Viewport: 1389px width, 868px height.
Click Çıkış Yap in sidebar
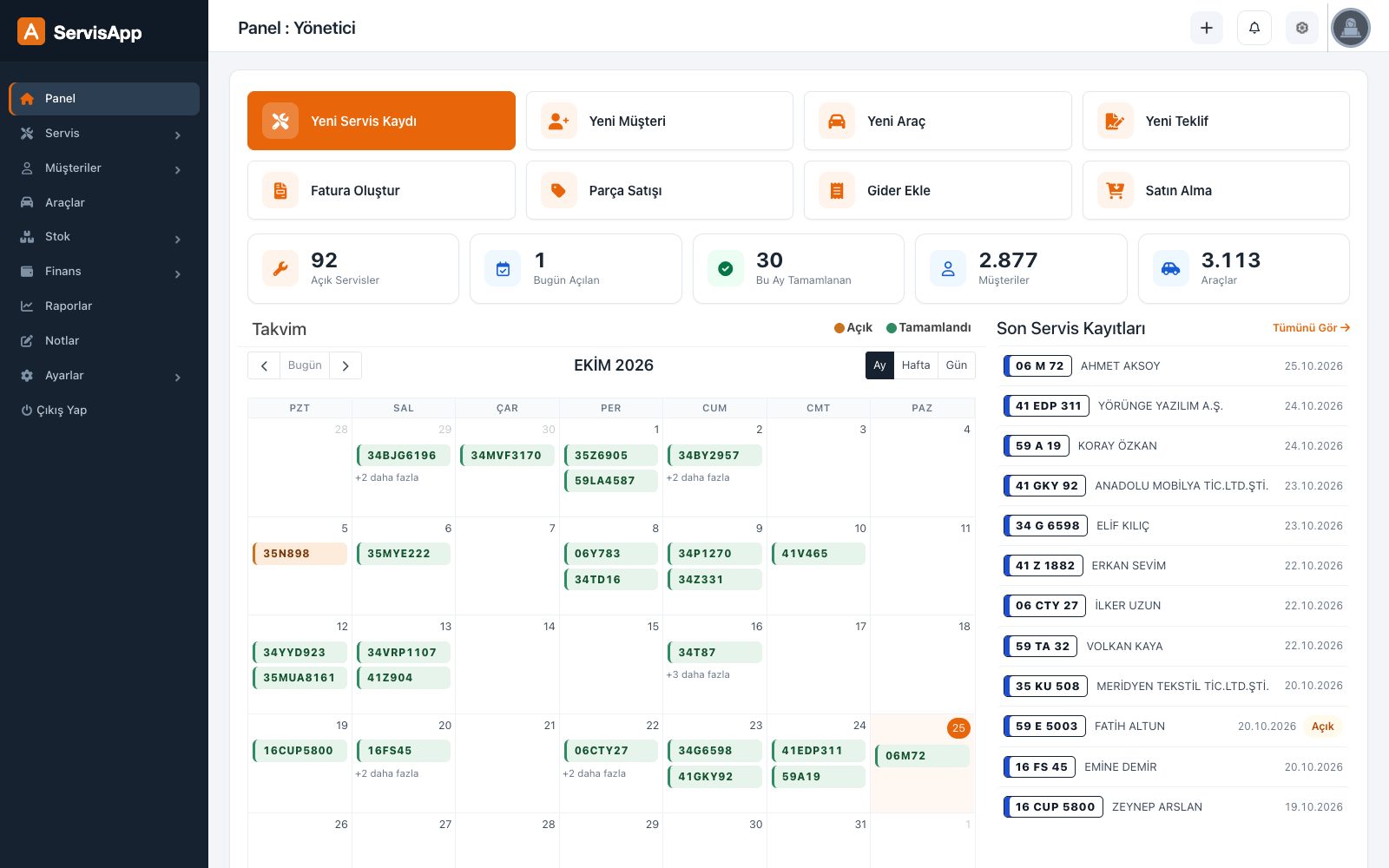(54, 411)
